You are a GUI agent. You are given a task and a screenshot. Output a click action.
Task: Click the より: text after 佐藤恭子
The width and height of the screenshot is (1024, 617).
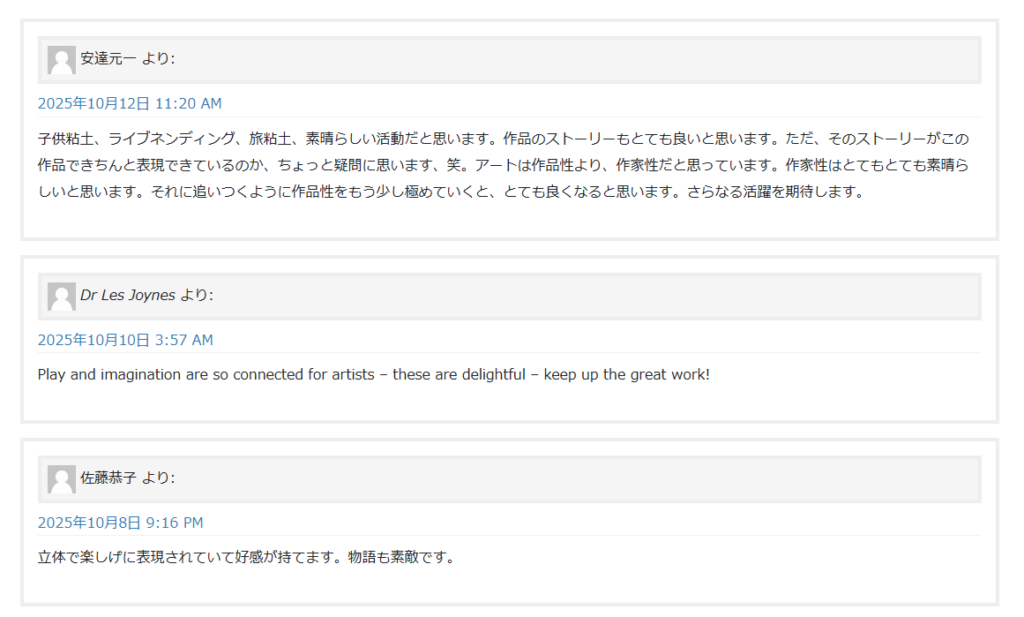pyautogui.click(x=158, y=479)
